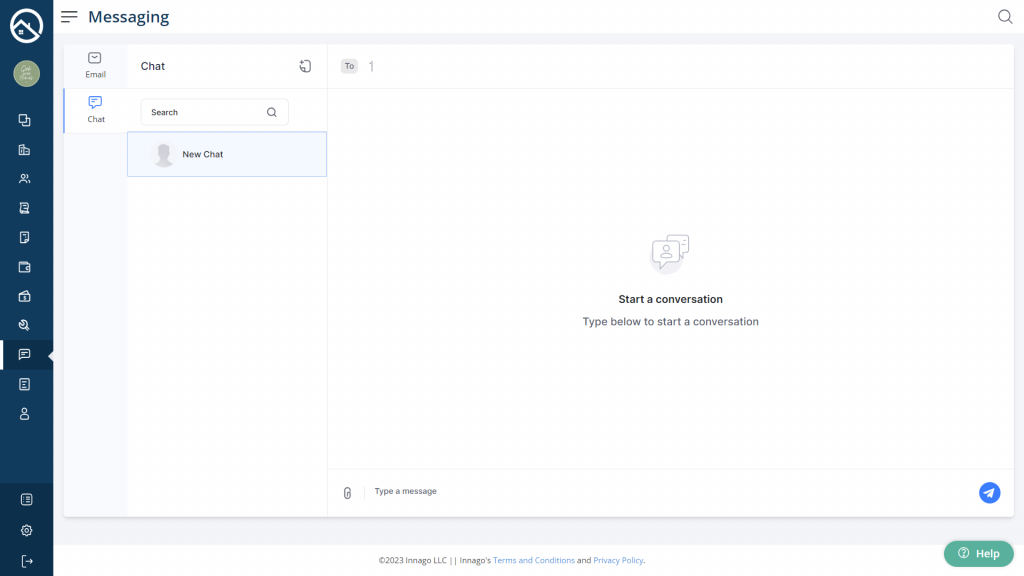1024x576 pixels.
Task: Send message with the blue arrow button
Action: pyautogui.click(x=989, y=492)
